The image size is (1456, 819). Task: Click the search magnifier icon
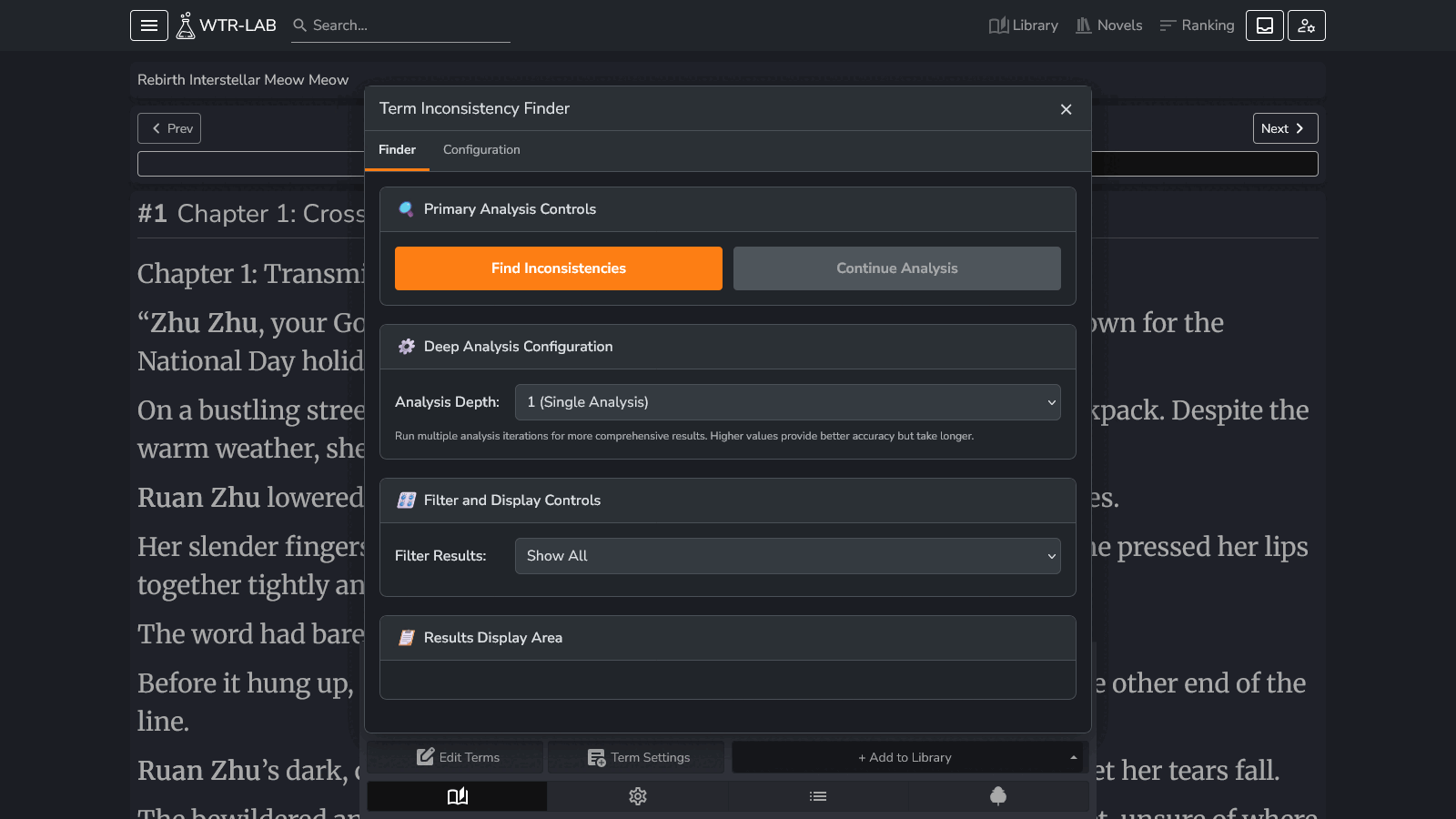[x=299, y=25]
